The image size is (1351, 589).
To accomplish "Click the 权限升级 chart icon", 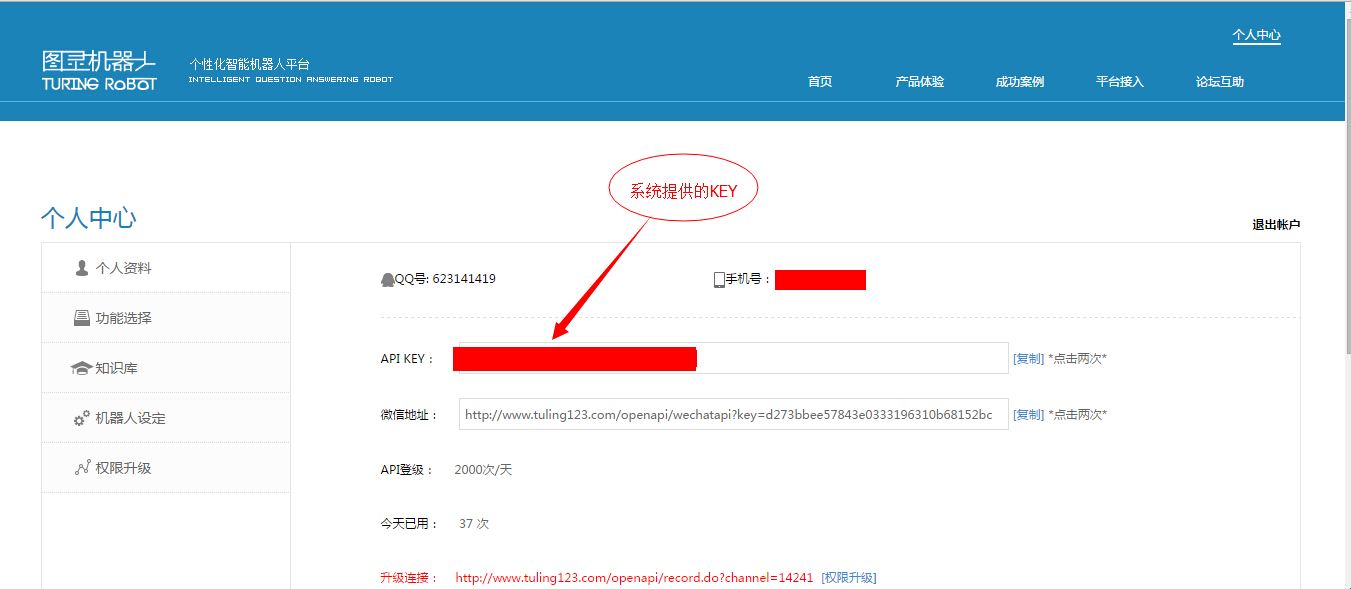I will pyautogui.click(x=83, y=468).
